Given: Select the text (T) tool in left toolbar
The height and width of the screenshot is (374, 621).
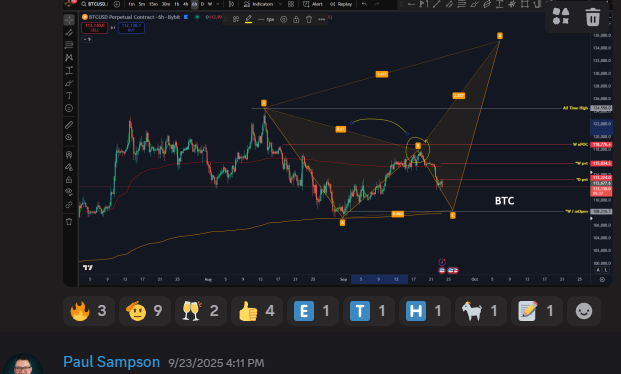Looking at the screenshot, I should (x=69, y=95).
